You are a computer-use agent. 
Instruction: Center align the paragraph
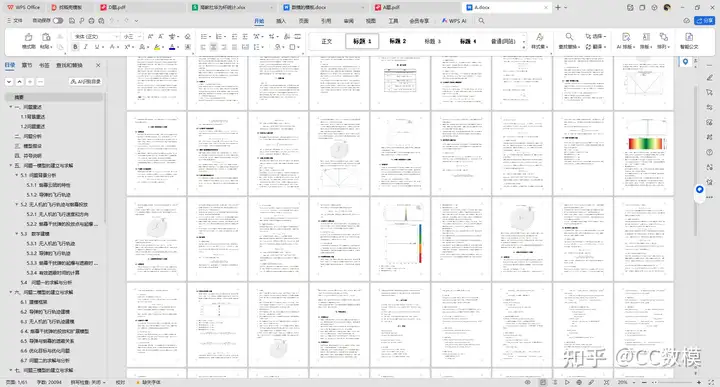(x=214, y=47)
